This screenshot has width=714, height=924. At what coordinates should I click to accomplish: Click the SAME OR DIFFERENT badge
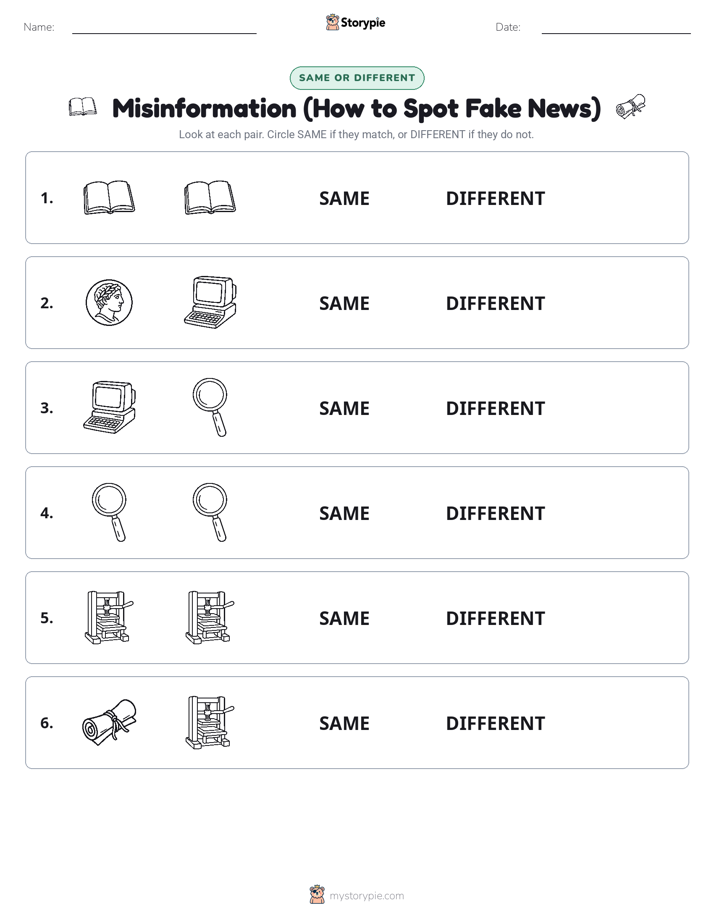(x=357, y=78)
